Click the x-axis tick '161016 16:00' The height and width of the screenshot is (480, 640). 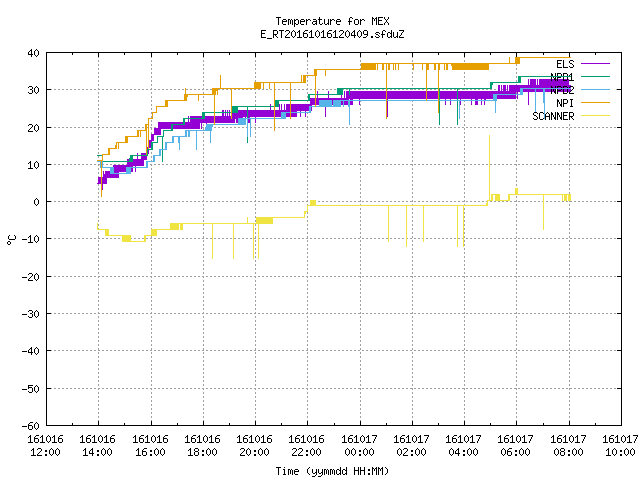point(150,446)
